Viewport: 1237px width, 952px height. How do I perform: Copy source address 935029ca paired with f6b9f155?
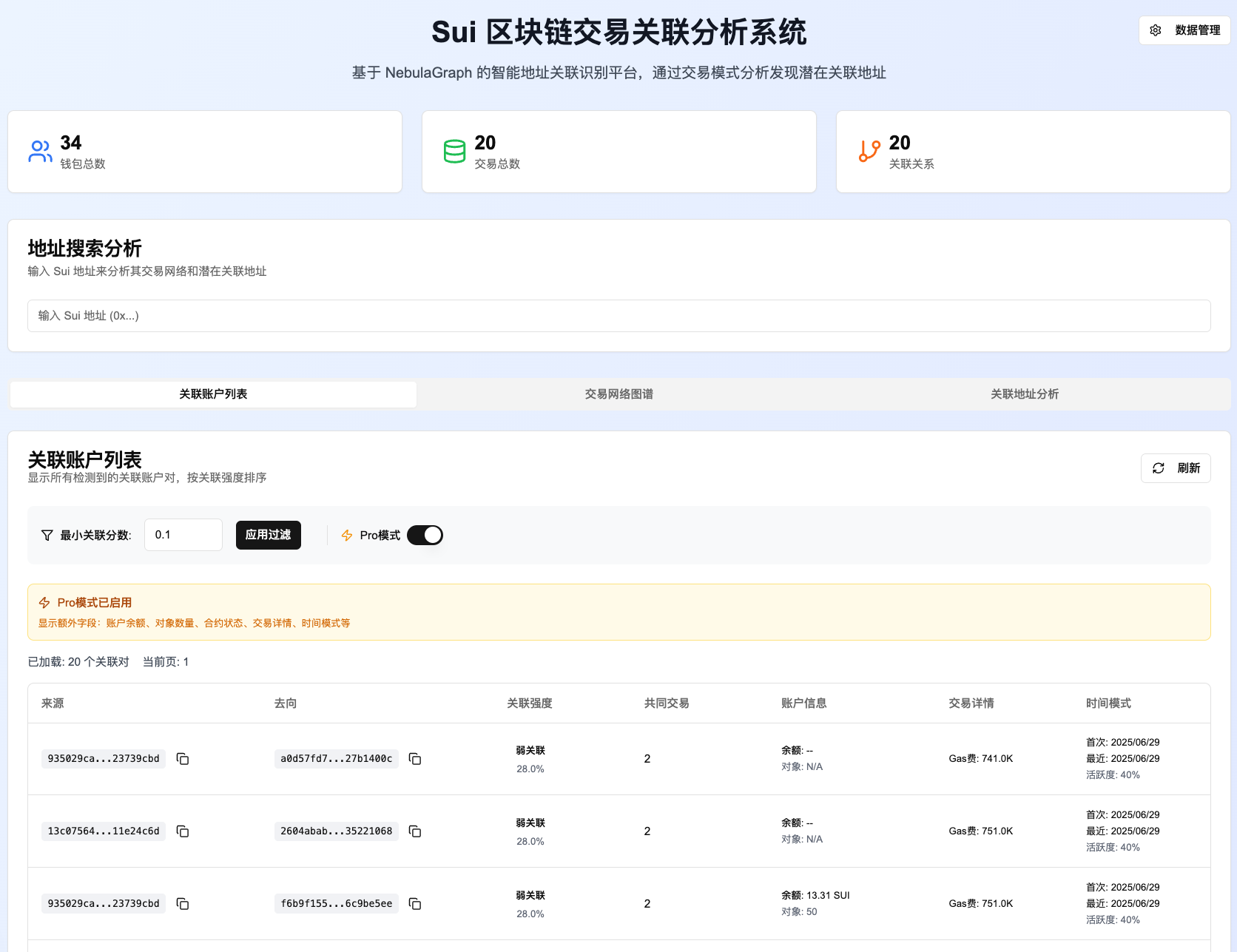(183, 904)
